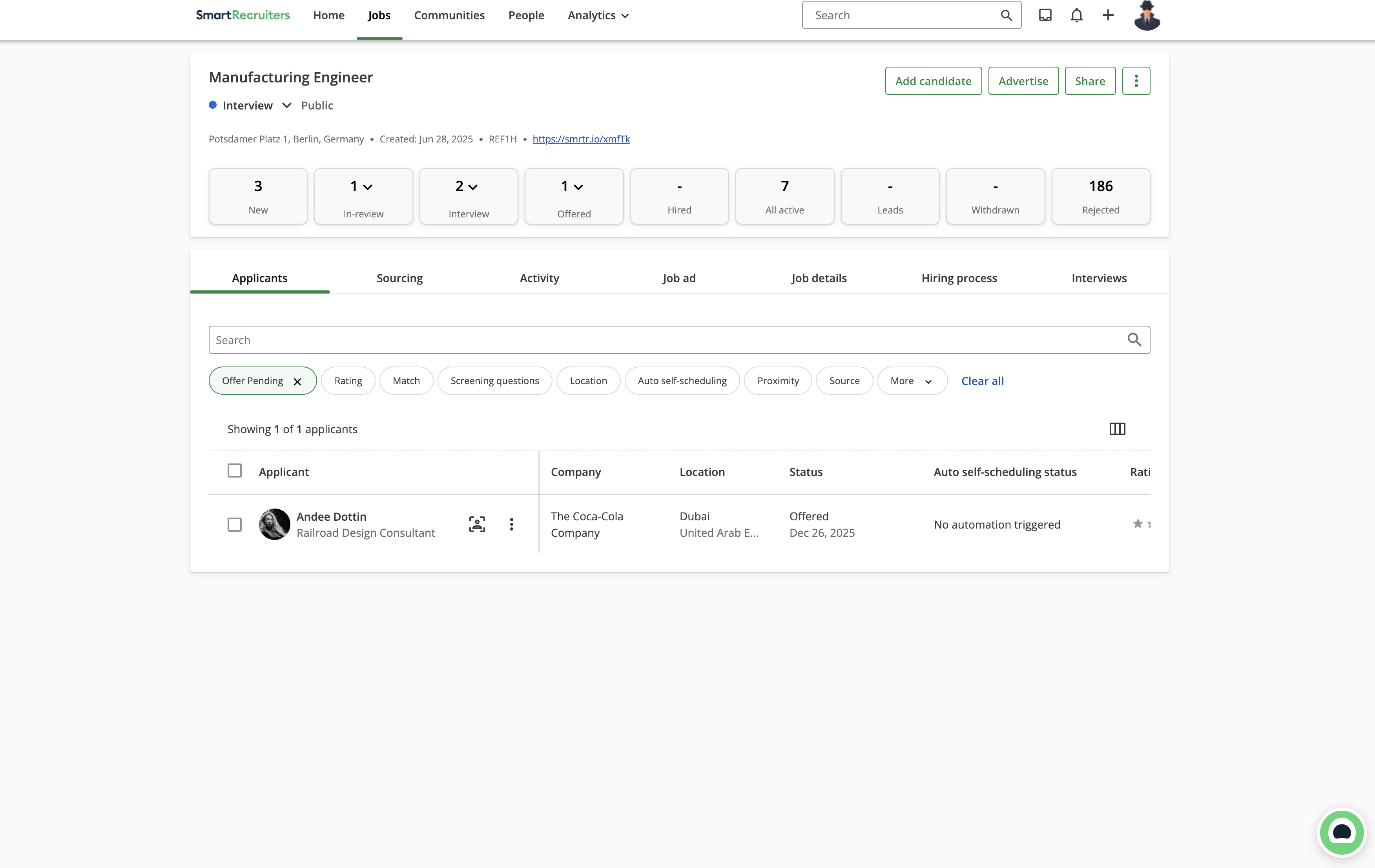Open the job's three-dot more actions button

coord(1136,81)
